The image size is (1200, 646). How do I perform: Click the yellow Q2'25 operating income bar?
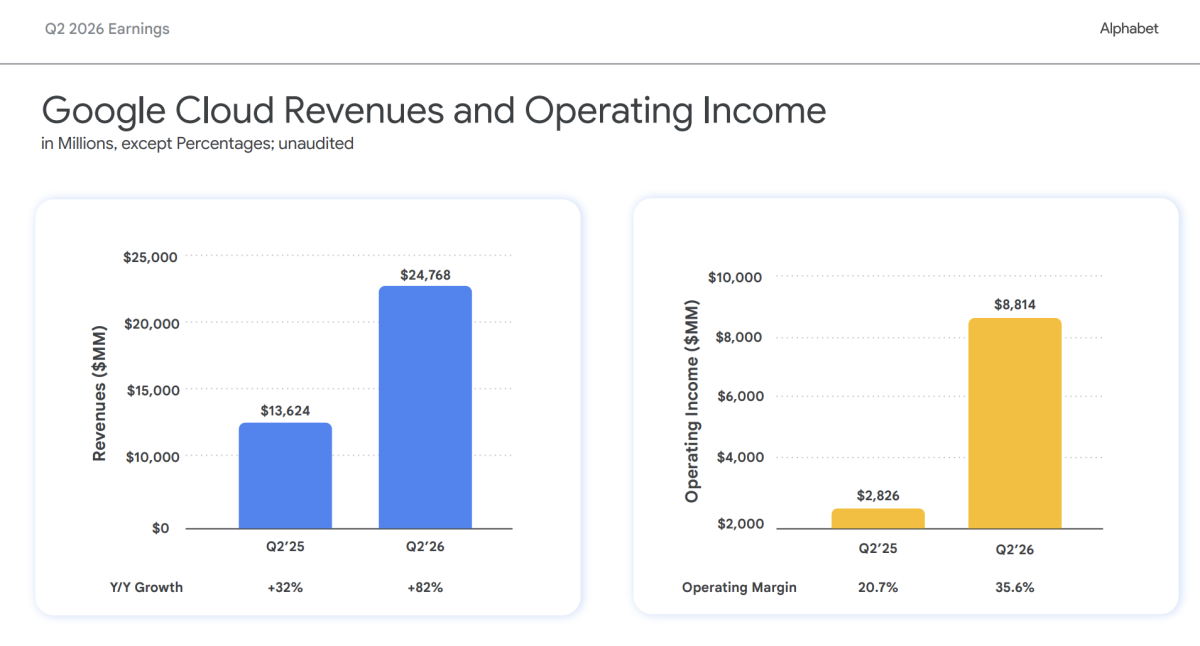tap(878, 518)
